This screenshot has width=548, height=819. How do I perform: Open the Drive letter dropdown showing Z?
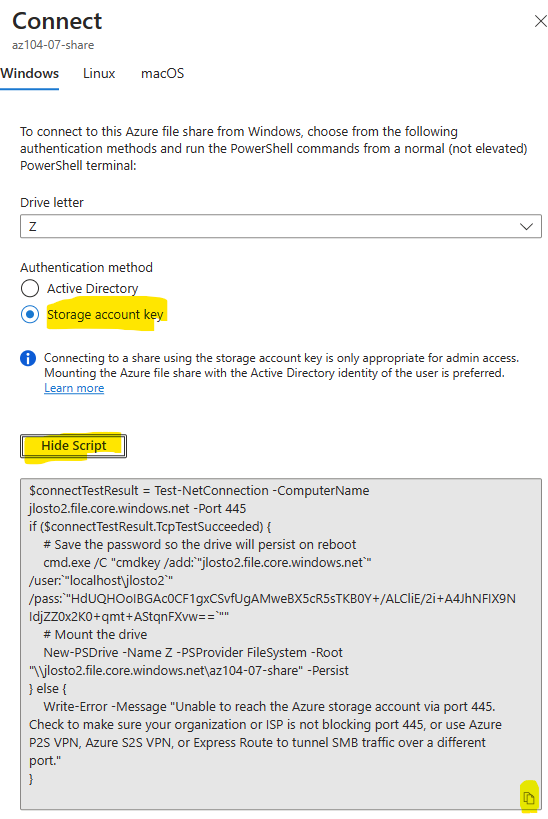[x=281, y=226]
